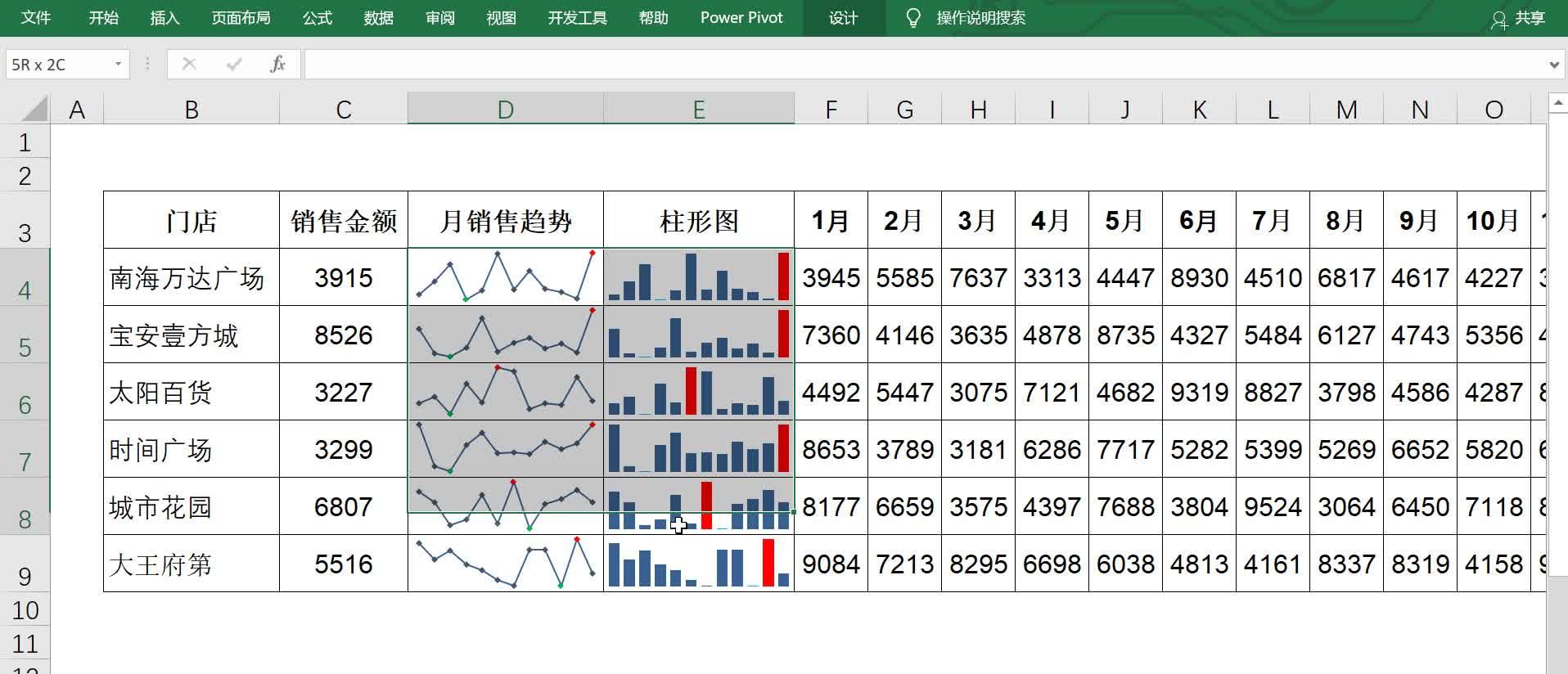Click the confirm checkmark icon in formula bar

tap(234, 64)
